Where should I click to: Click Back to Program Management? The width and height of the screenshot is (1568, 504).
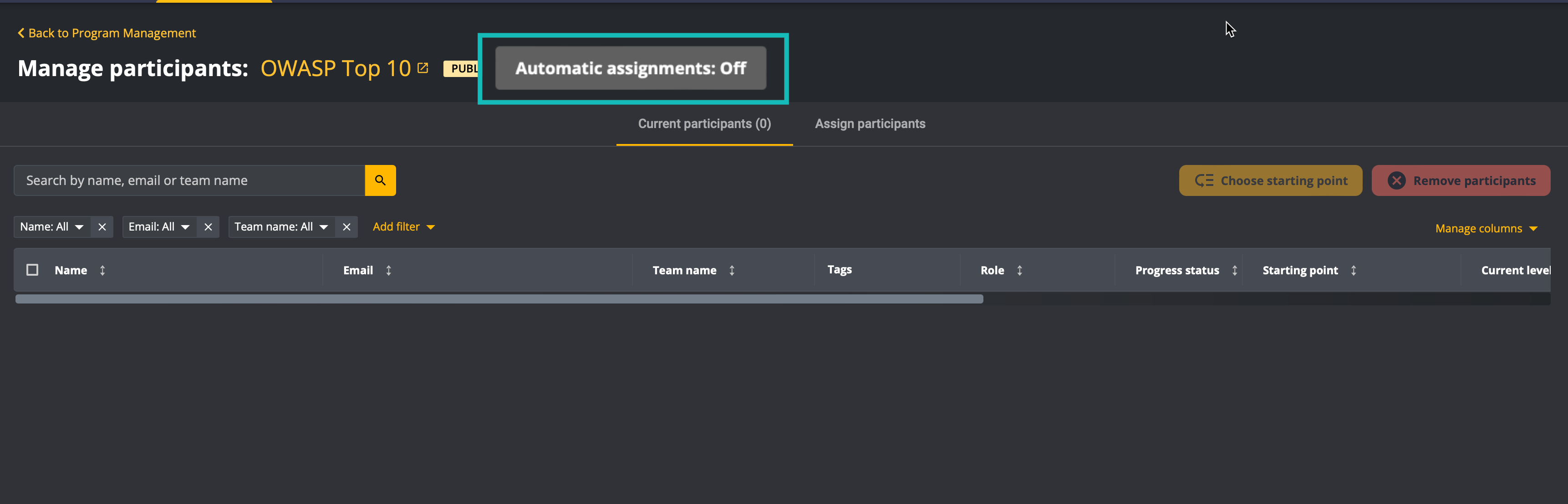pyautogui.click(x=107, y=32)
